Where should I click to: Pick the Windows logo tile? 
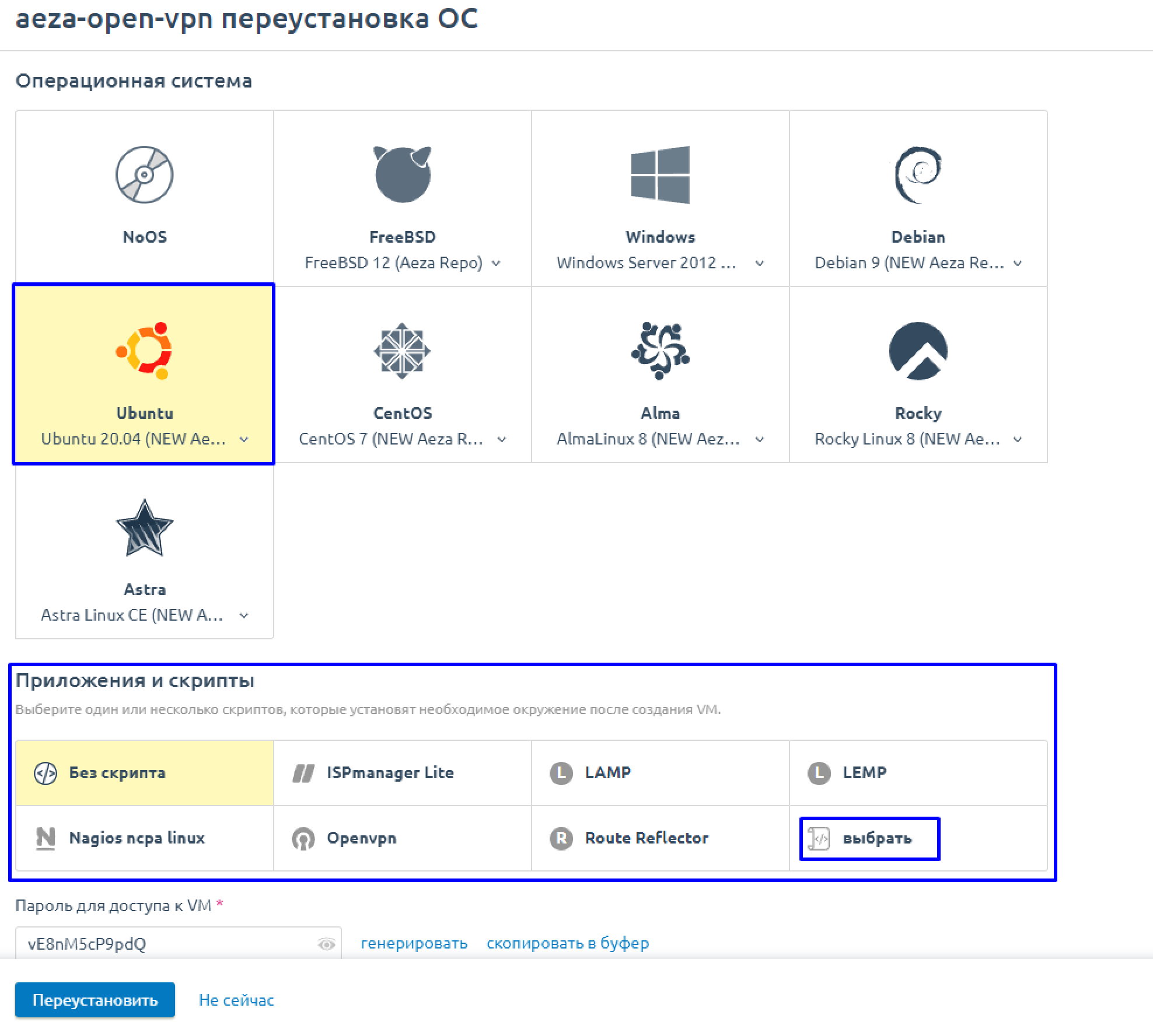660,174
